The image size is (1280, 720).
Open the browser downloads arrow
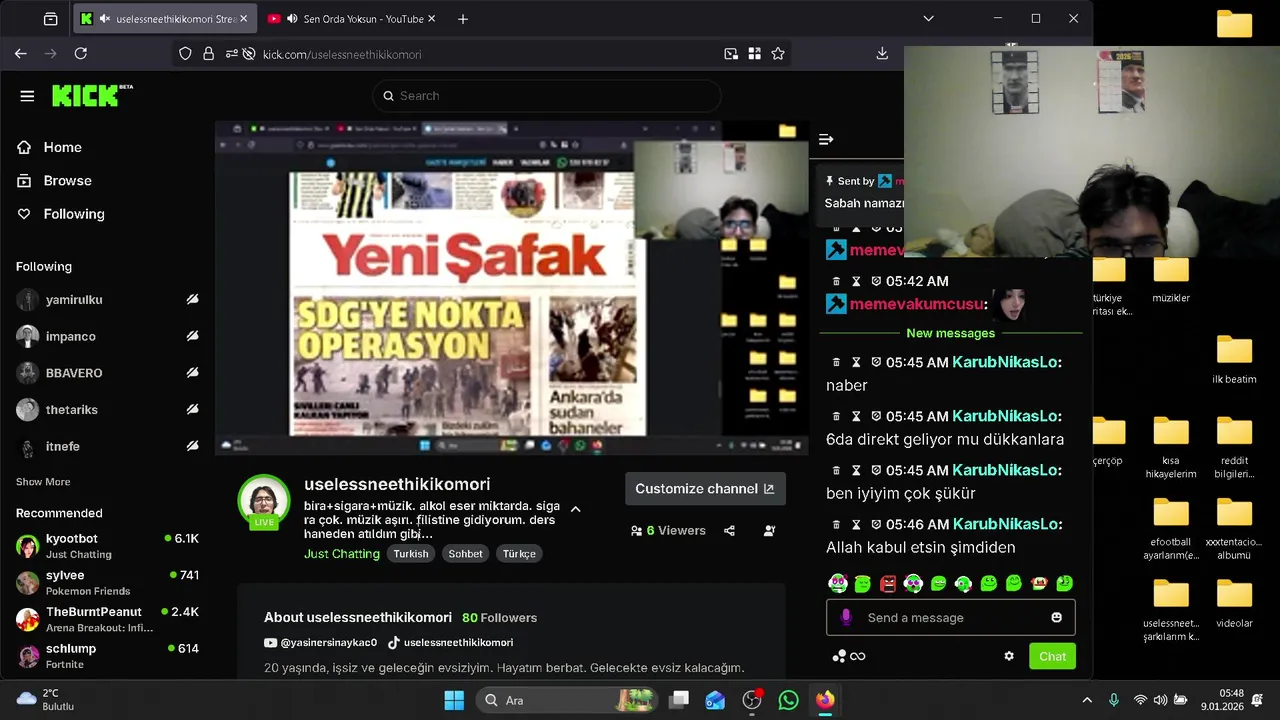(x=882, y=54)
